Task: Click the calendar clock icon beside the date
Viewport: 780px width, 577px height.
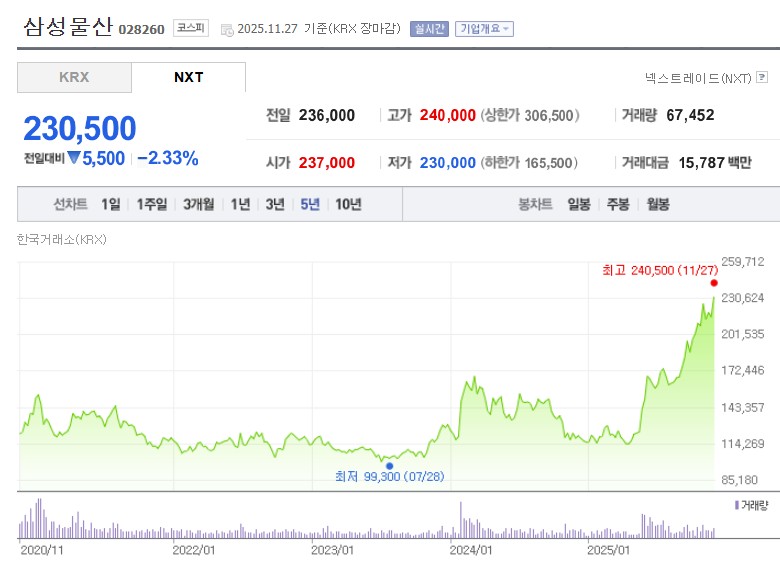Action: [x=227, y=30]
